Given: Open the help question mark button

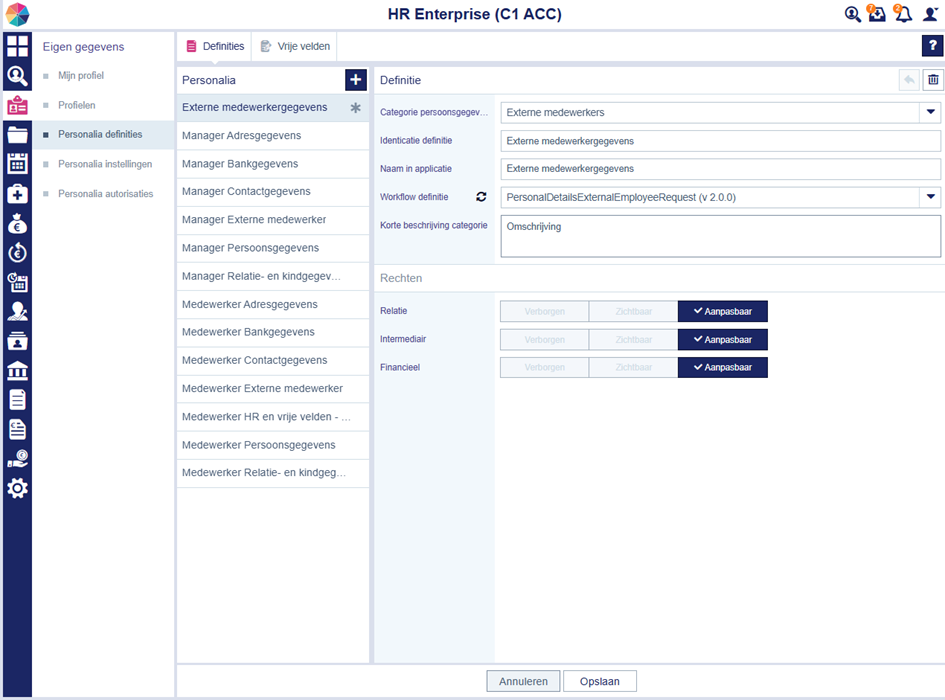Looking at the screenshot, I should [932, 46].
